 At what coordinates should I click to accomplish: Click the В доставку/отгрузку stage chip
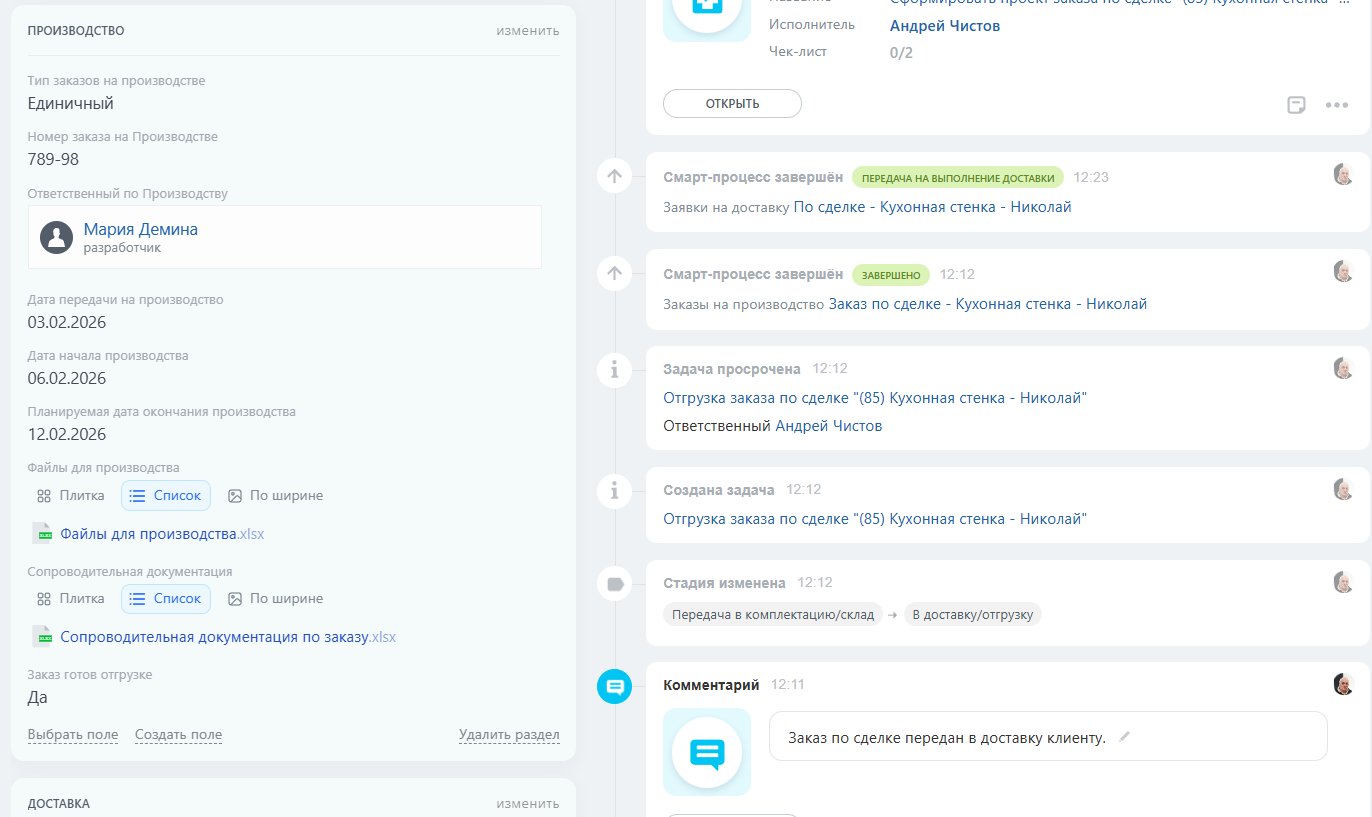click(x=972, y=614)
